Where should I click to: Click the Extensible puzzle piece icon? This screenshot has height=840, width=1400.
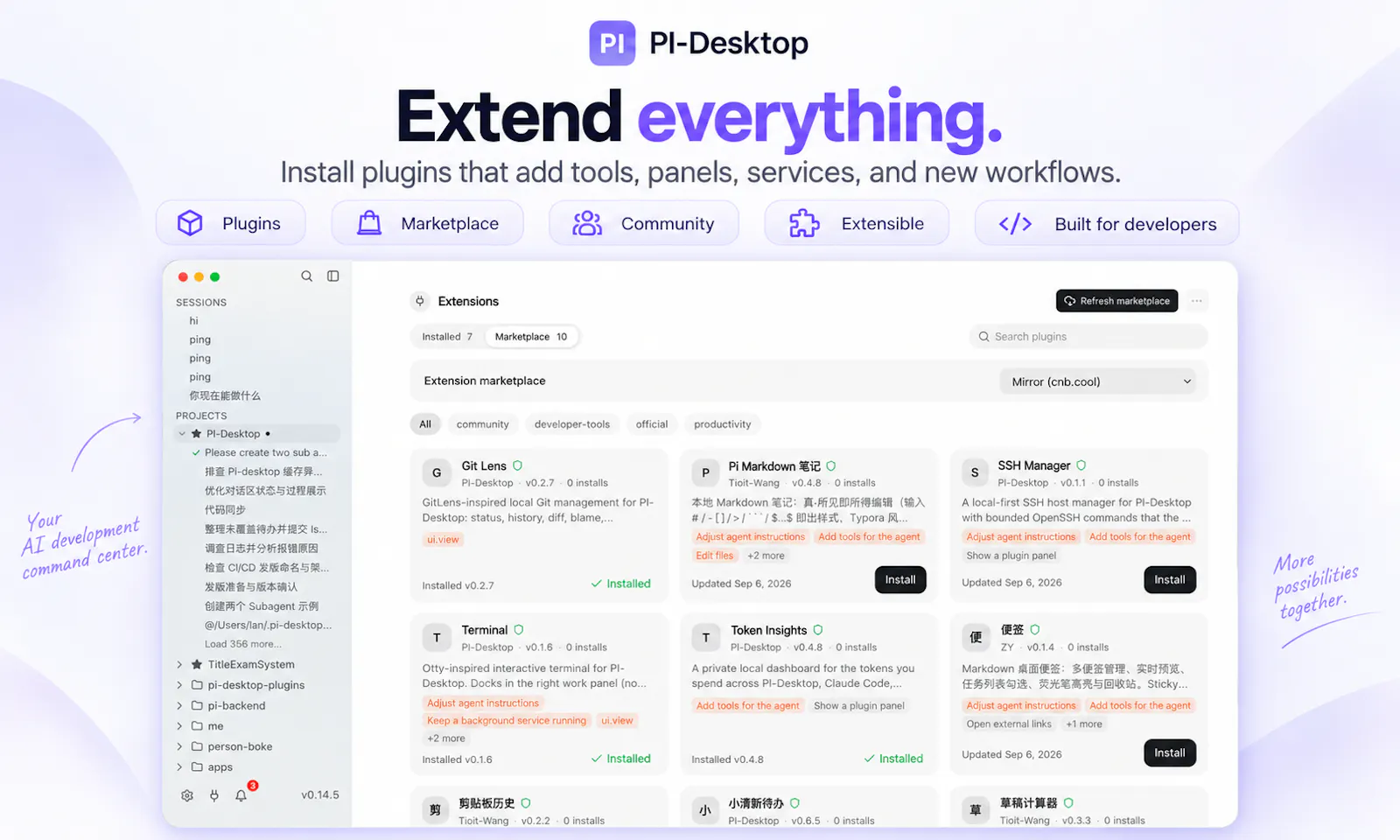click(804, 223)
